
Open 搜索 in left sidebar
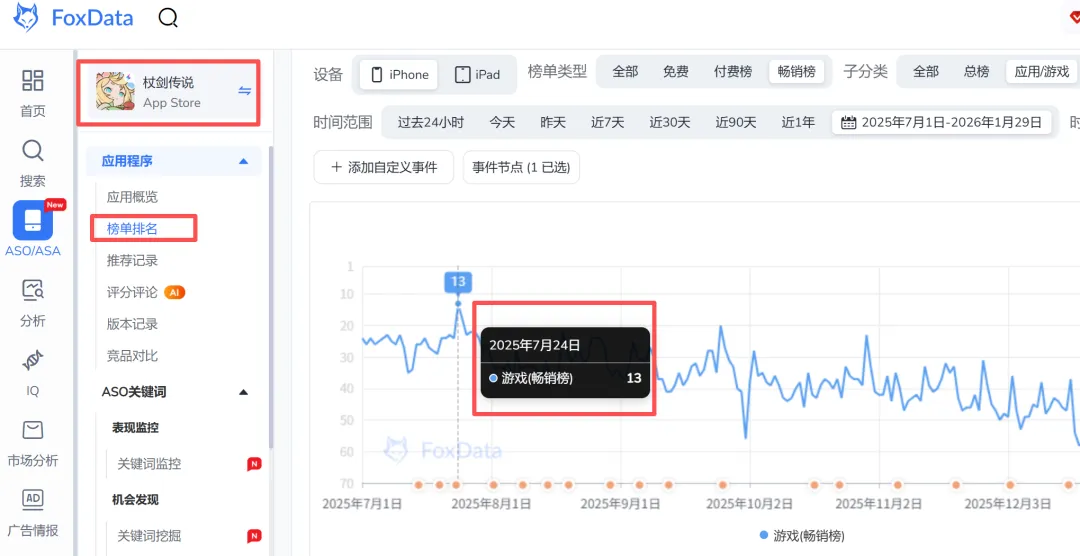pos(32,163)
